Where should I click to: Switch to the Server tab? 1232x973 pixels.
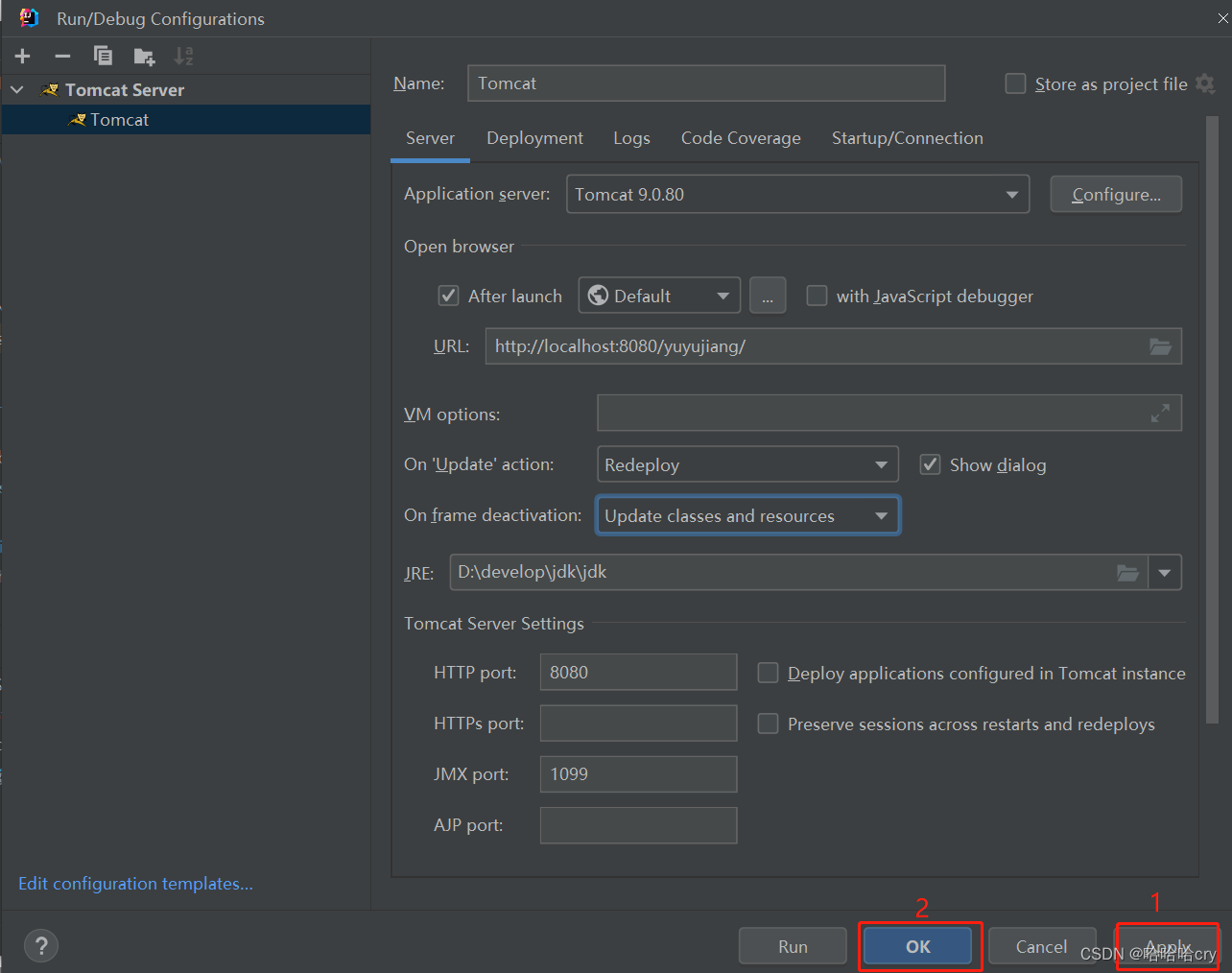[430, 138]
